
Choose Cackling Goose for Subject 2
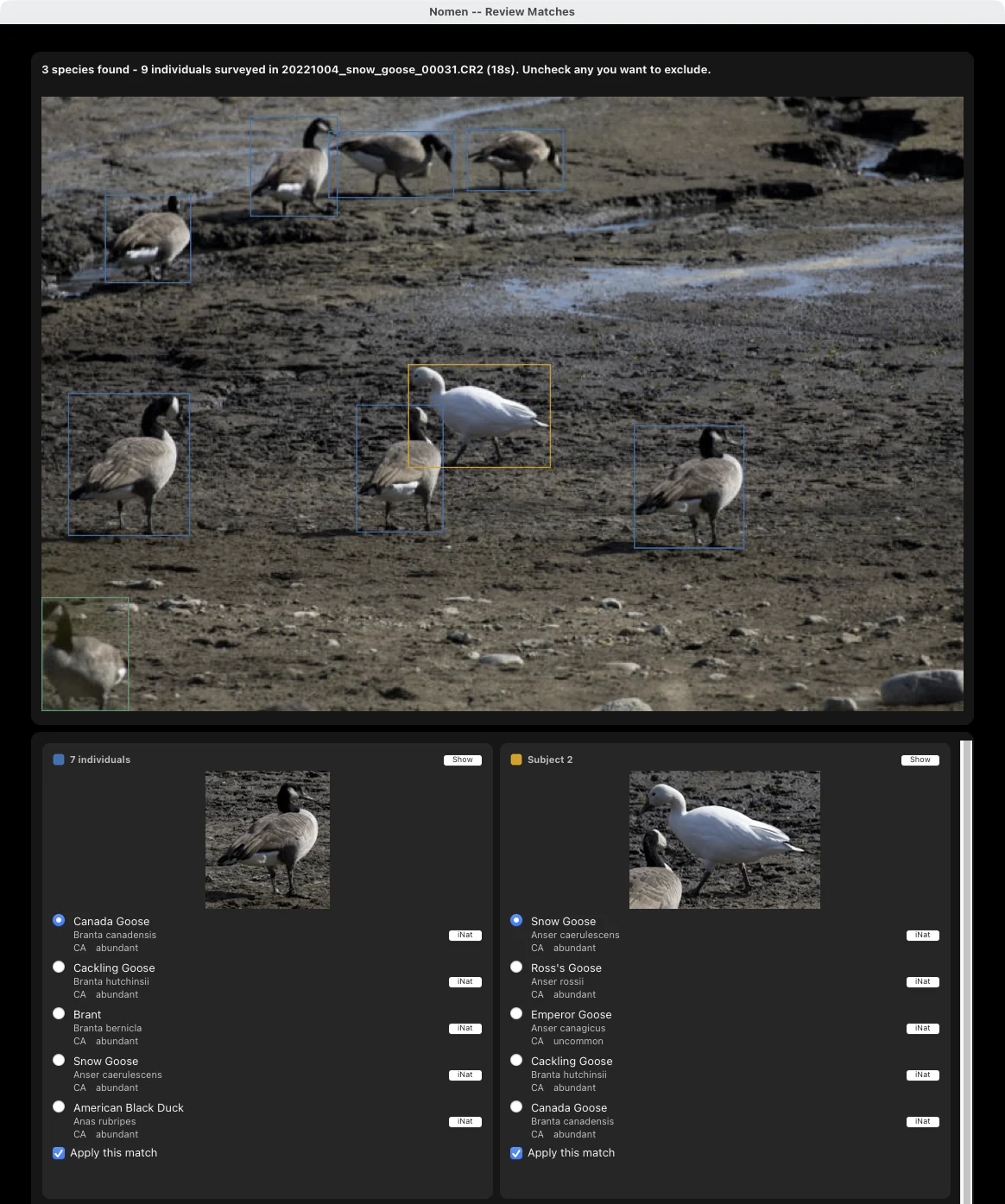pos(516,1060)
